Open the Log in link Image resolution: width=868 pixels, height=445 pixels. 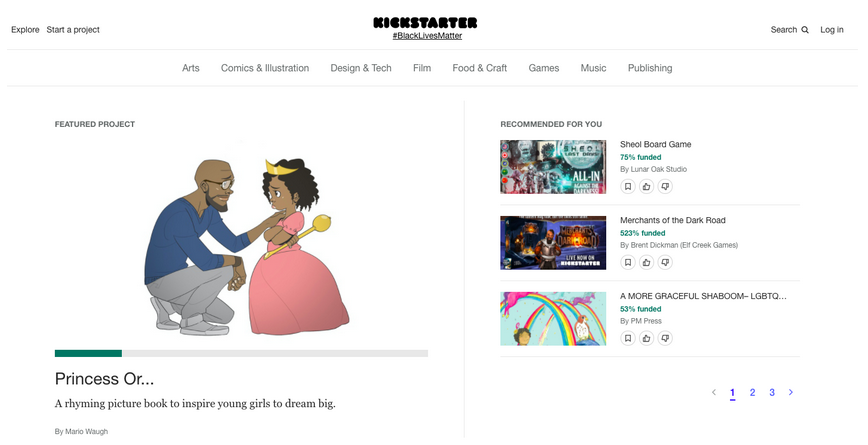pyautogui.click(x=832, y=30)
